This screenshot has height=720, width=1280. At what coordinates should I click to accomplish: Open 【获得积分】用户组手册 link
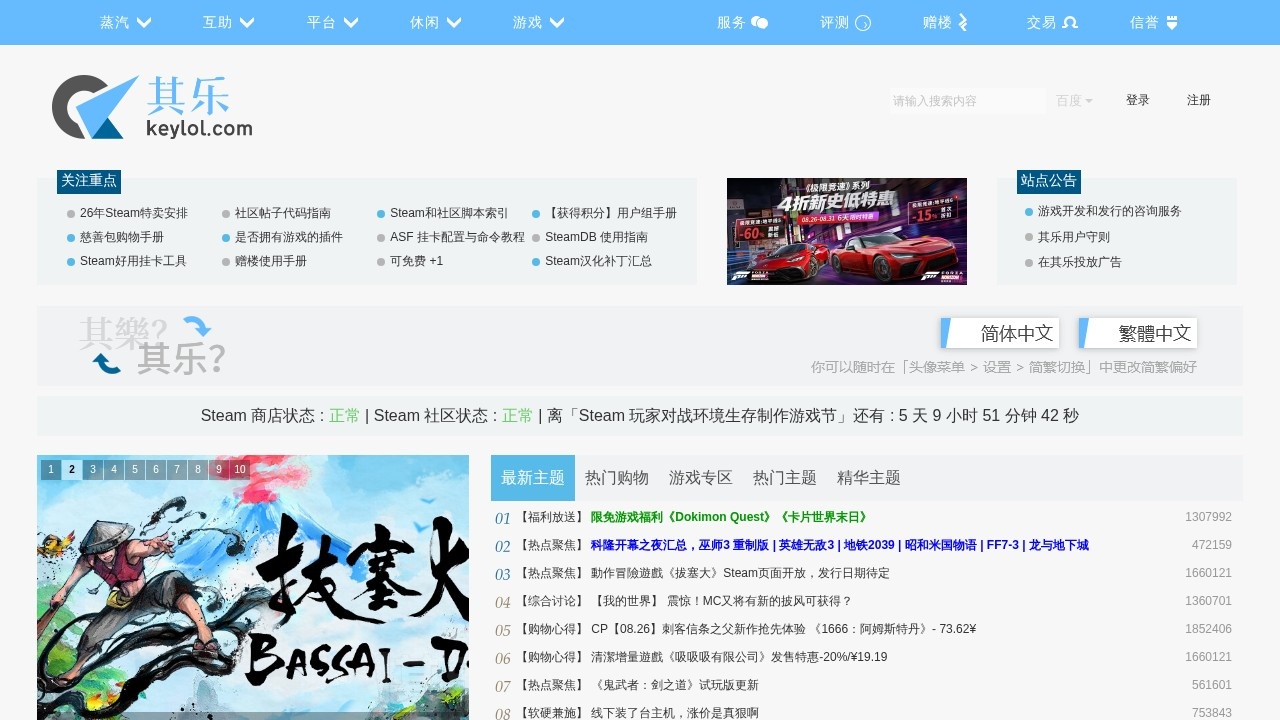(611, 213)
